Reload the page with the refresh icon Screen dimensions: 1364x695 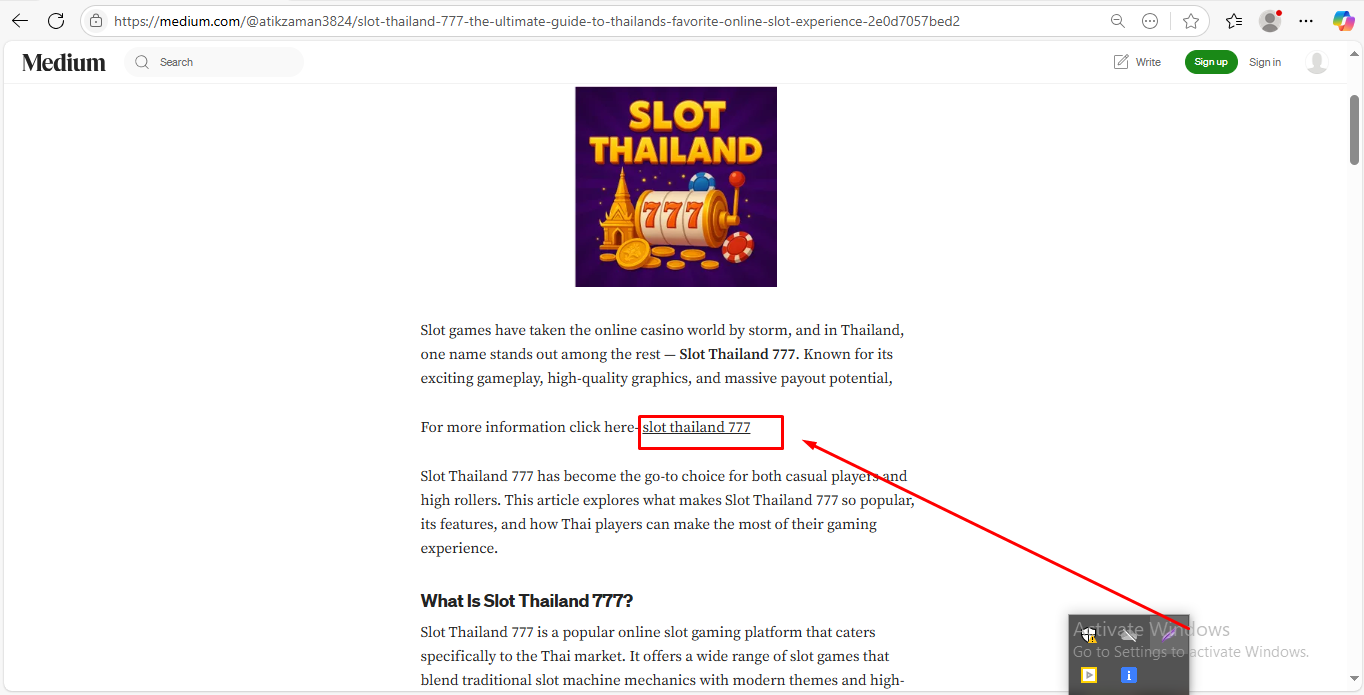click(x=57, y=20)
